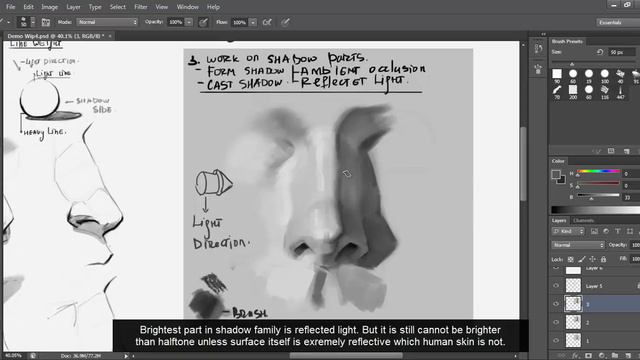
Task: Click the restore brush size icon
Action: pyautogui.click(x=600, y=52)
